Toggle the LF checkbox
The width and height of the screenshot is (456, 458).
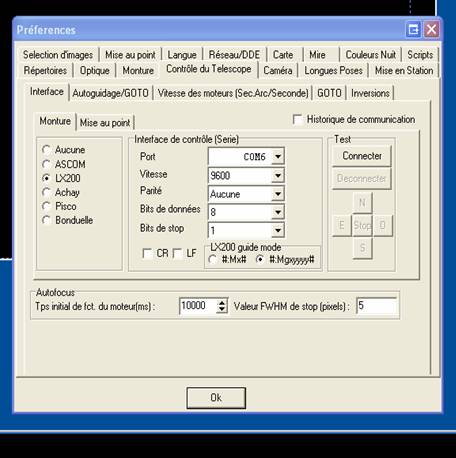[x=178, y=253]
